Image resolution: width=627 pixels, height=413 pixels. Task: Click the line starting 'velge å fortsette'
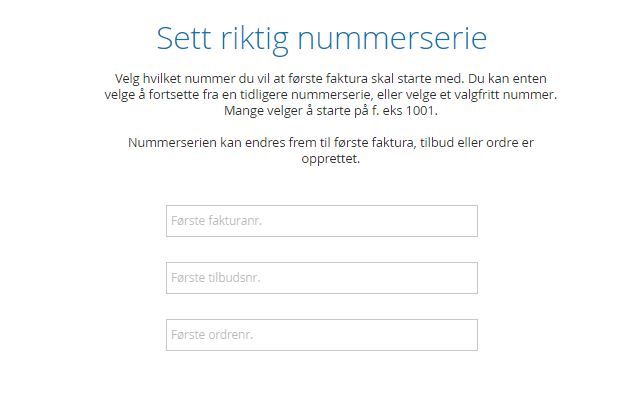click(x=331, y=95)
